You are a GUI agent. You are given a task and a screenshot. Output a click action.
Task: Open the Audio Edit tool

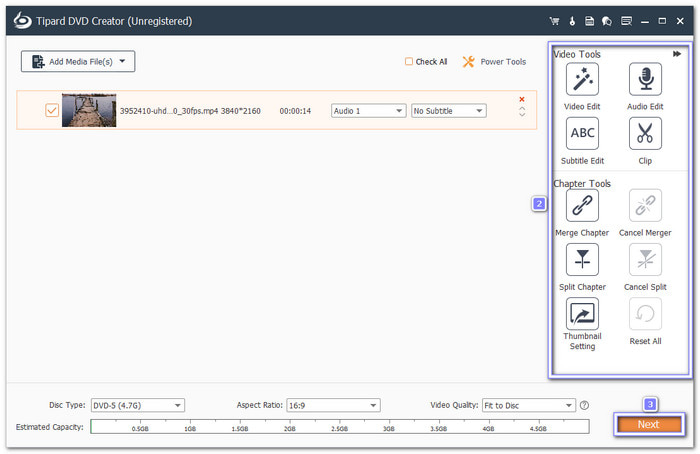[x=644, y=79]
